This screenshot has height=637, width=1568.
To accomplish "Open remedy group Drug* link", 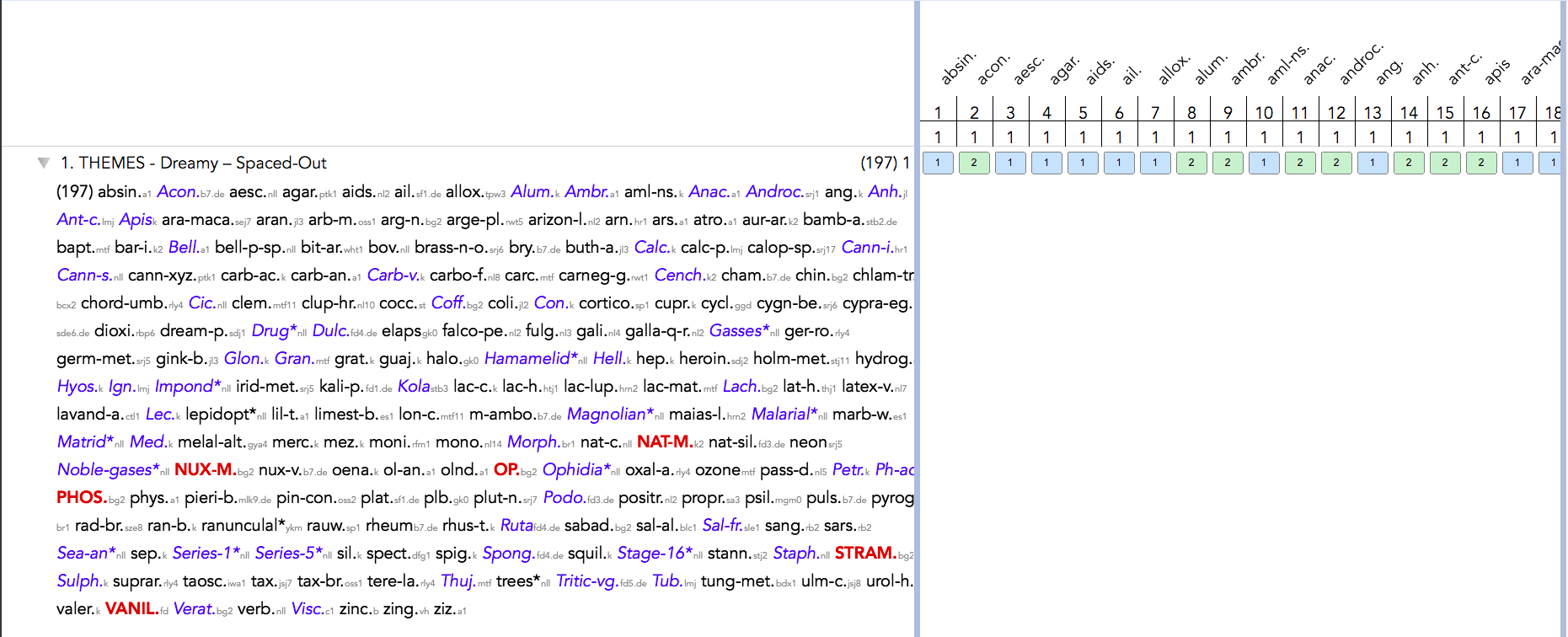I will pyautogui.click(x=274, y=330).
